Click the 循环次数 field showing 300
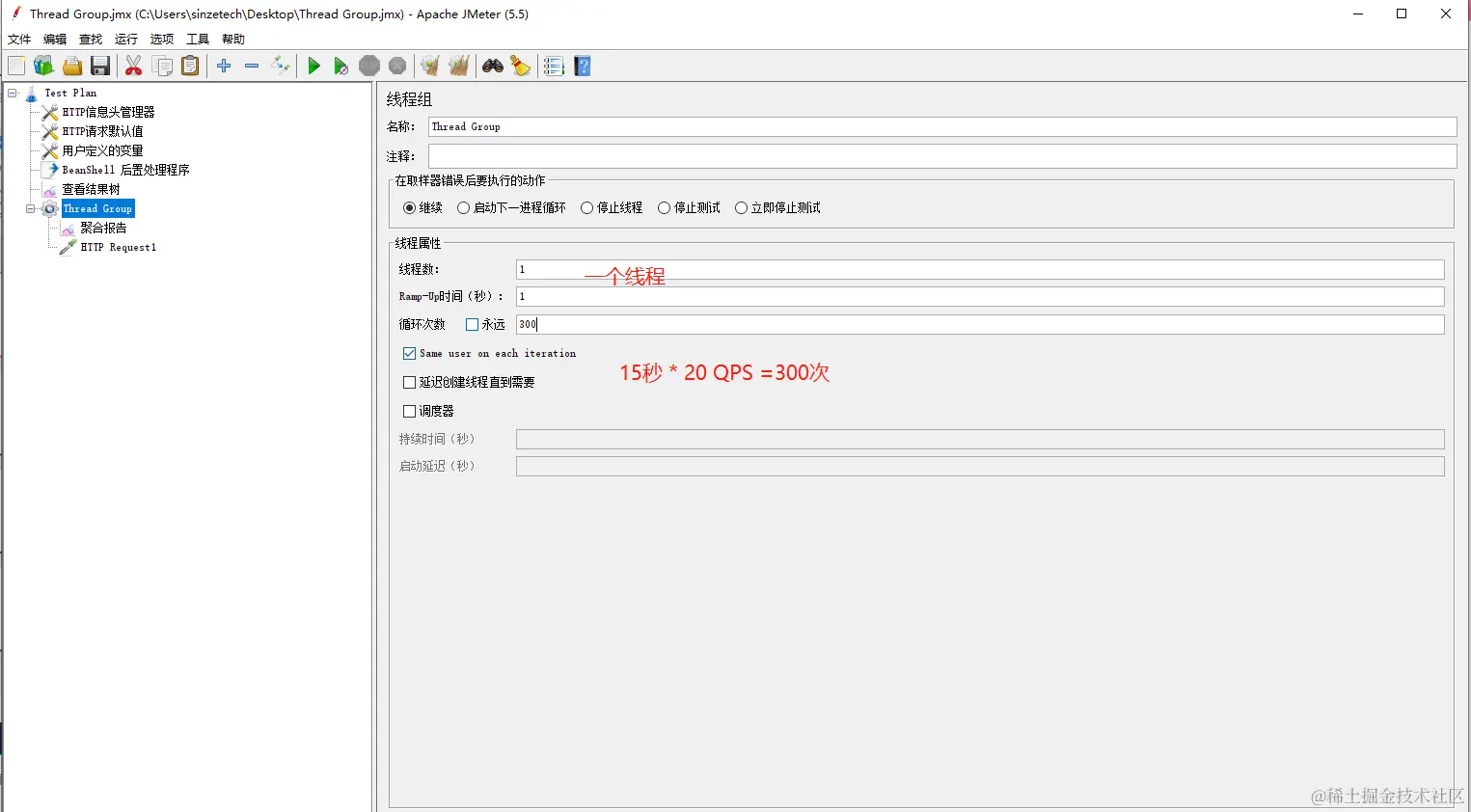The width and height of the screenshot is (1471, 812). click(980, 325)
